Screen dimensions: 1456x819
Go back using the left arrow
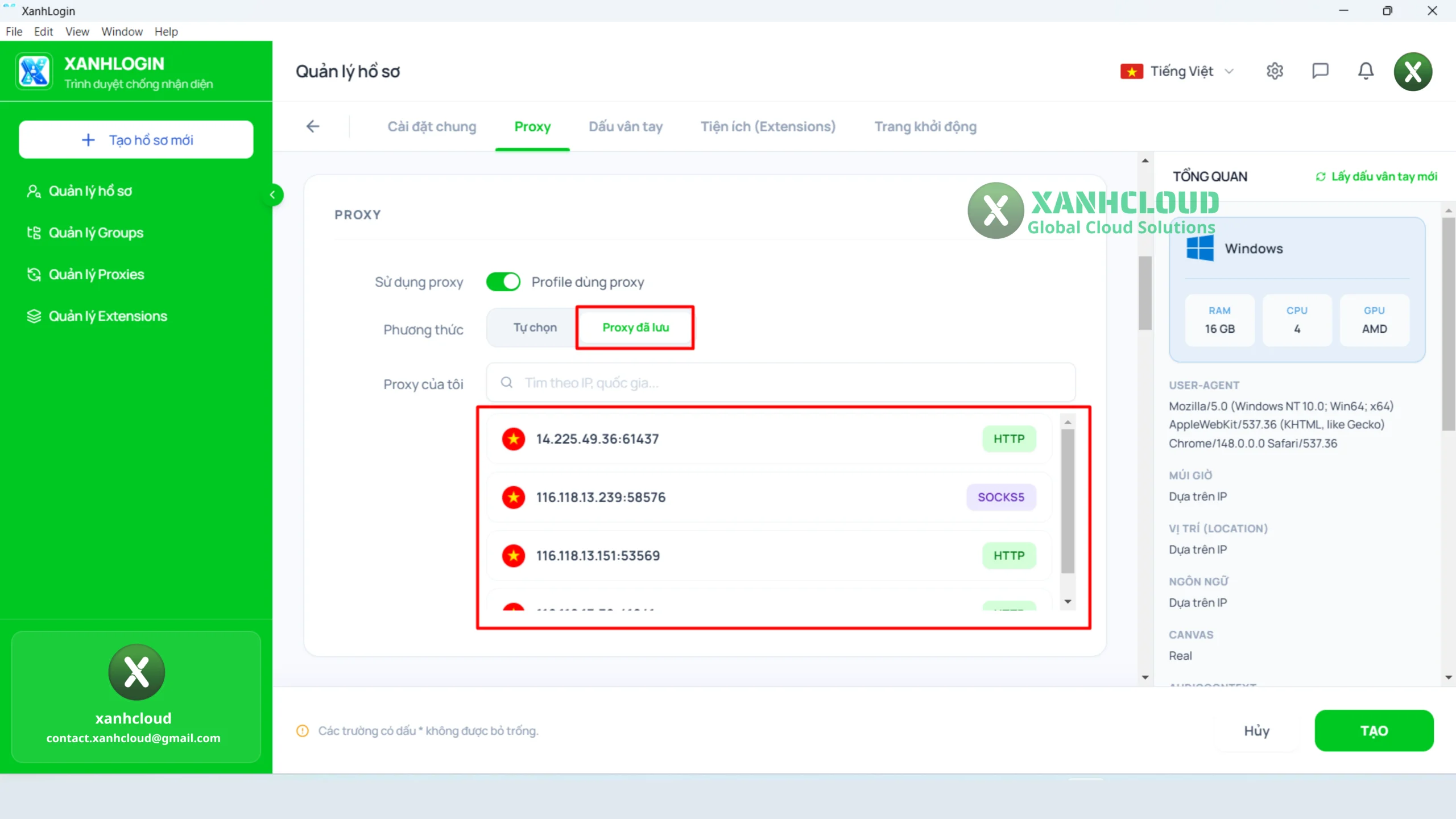point(313,126)
